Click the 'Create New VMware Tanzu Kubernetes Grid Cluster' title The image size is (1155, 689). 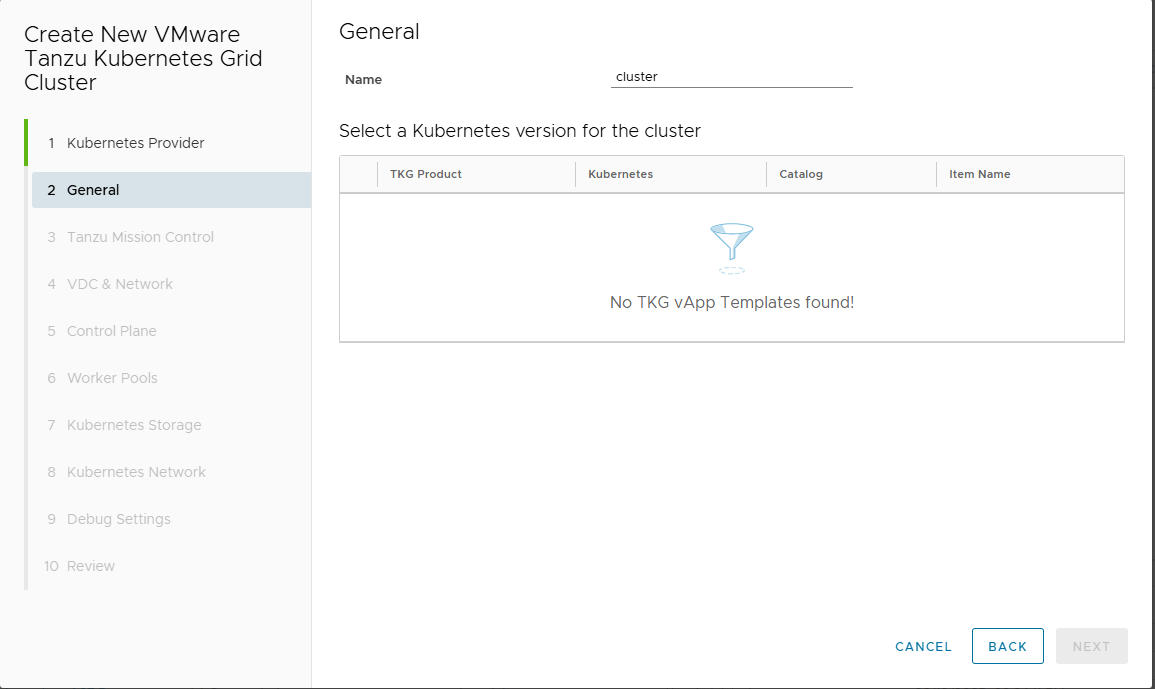coord(143,58)
